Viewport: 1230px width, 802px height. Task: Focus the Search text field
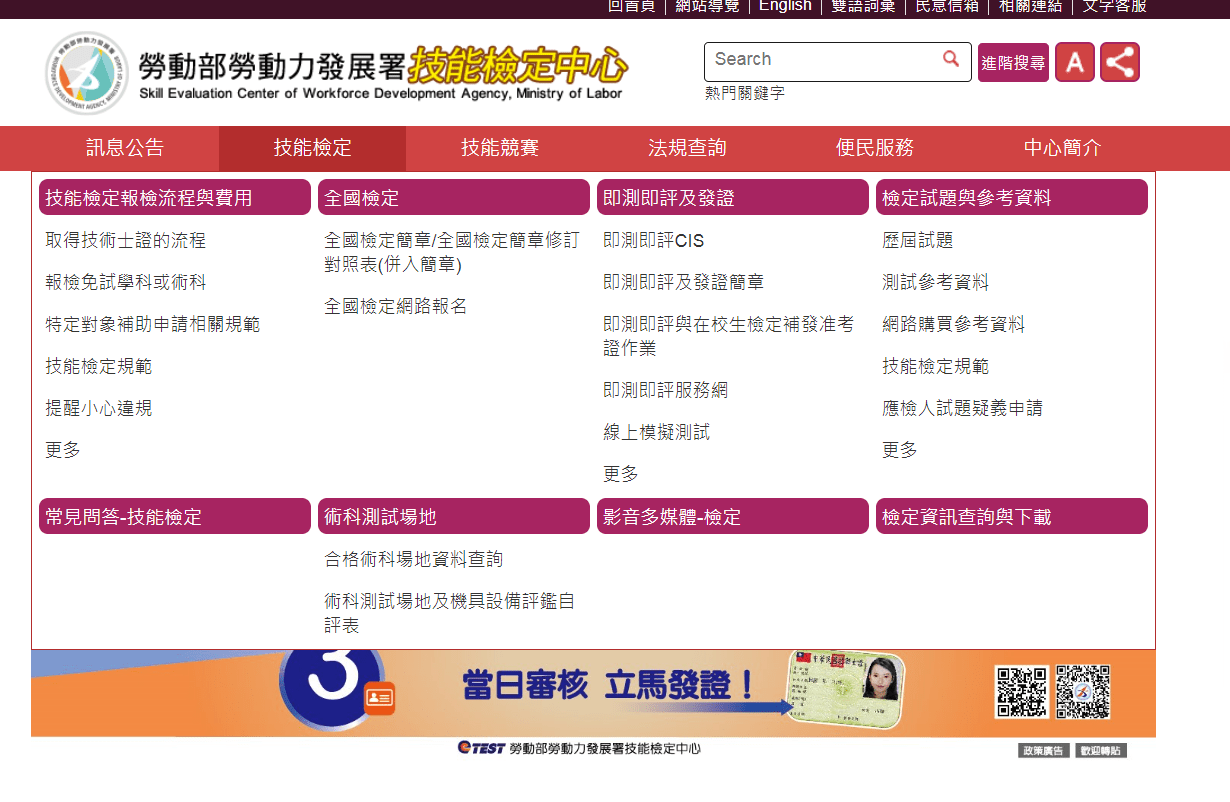[x=820, y=60]
